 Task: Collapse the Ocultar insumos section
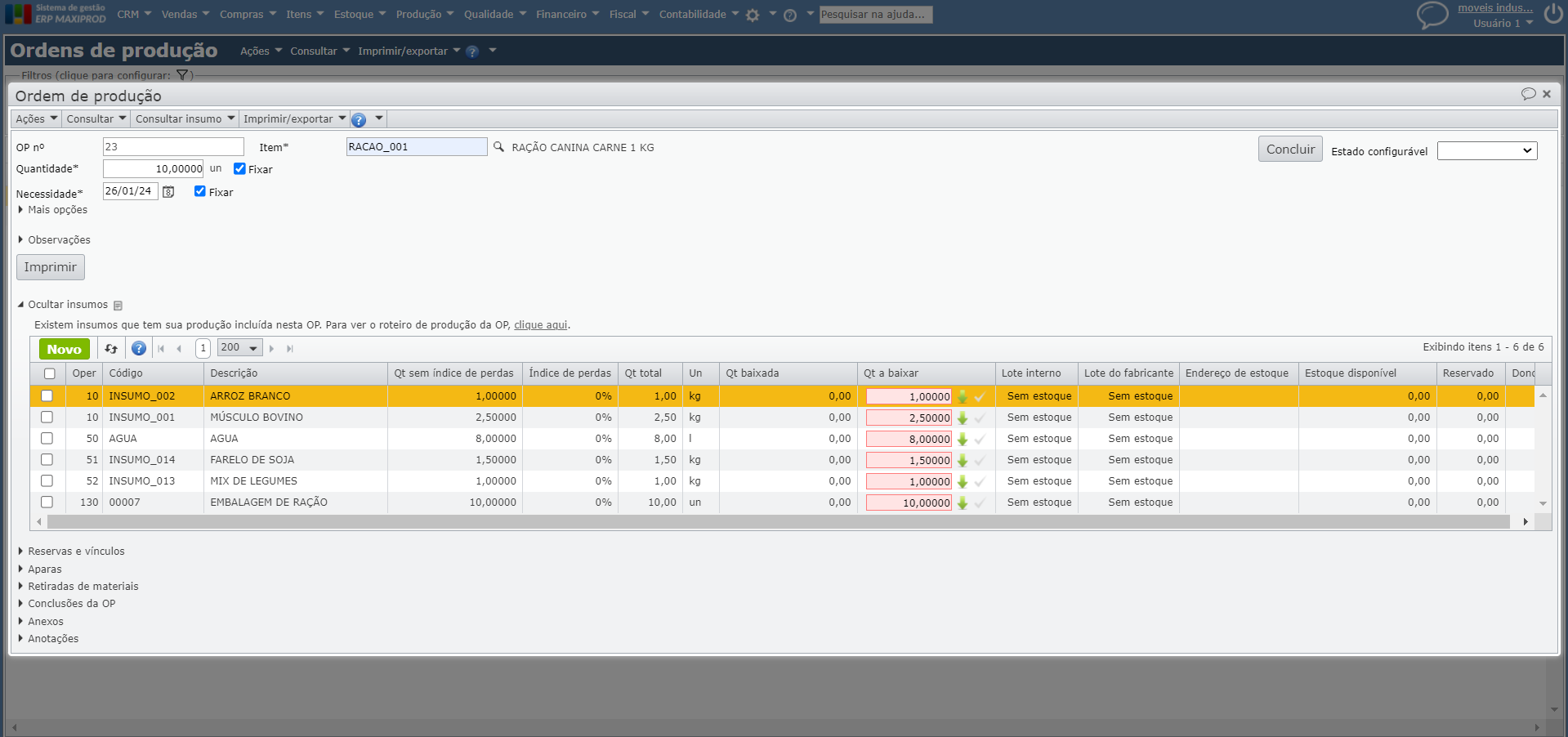tap(63, 305)
